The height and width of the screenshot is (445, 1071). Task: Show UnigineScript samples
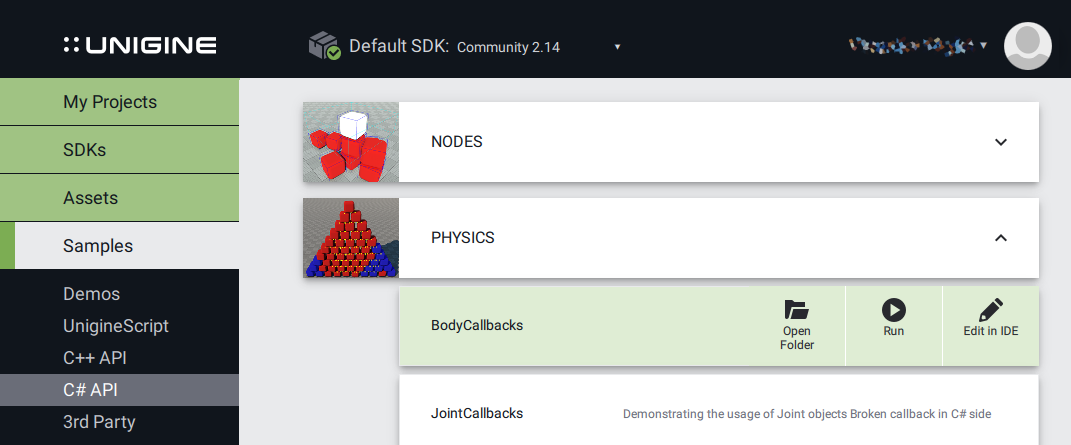tap(115, 326)
